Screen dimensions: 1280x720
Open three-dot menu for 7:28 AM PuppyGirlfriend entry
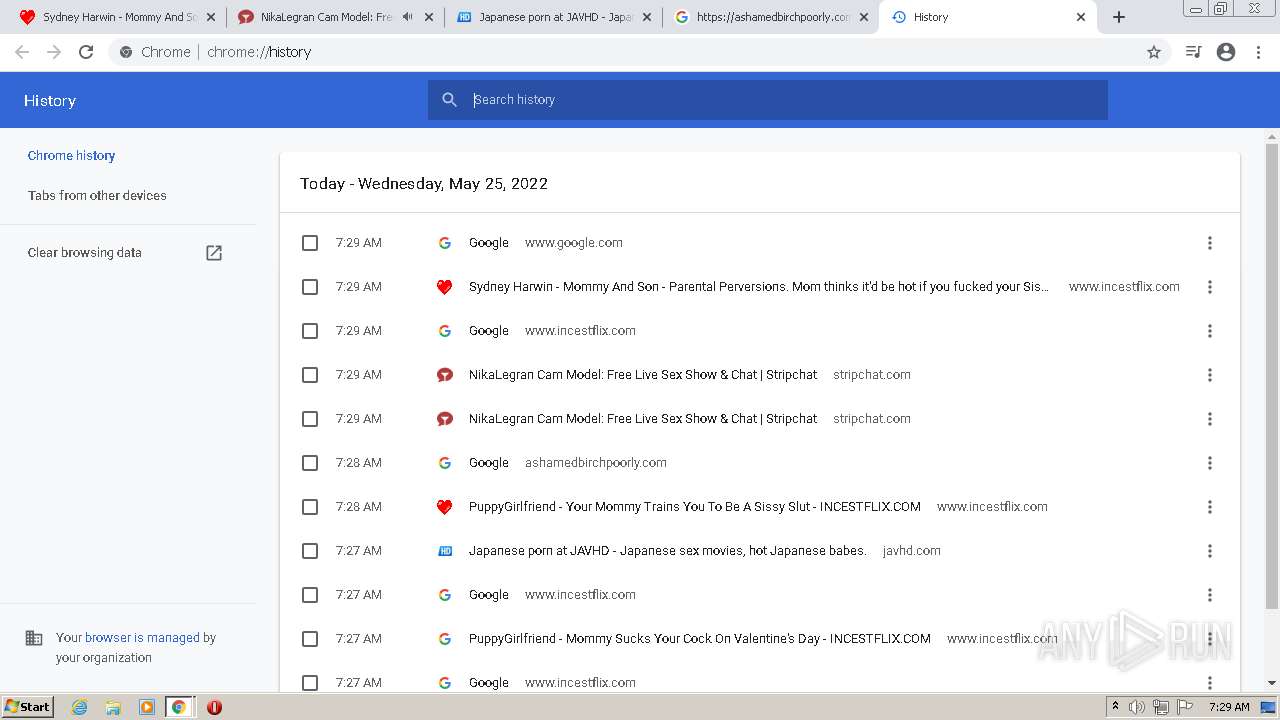(1210, 507)
